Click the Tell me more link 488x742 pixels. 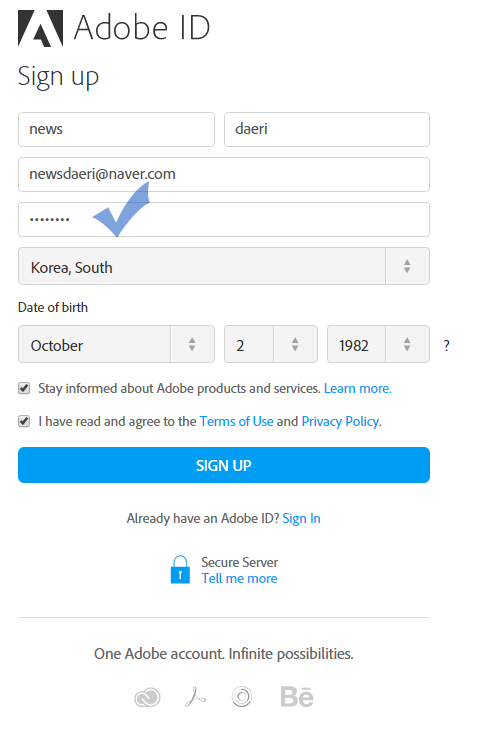pyautogui.click(x=240, y=578)
